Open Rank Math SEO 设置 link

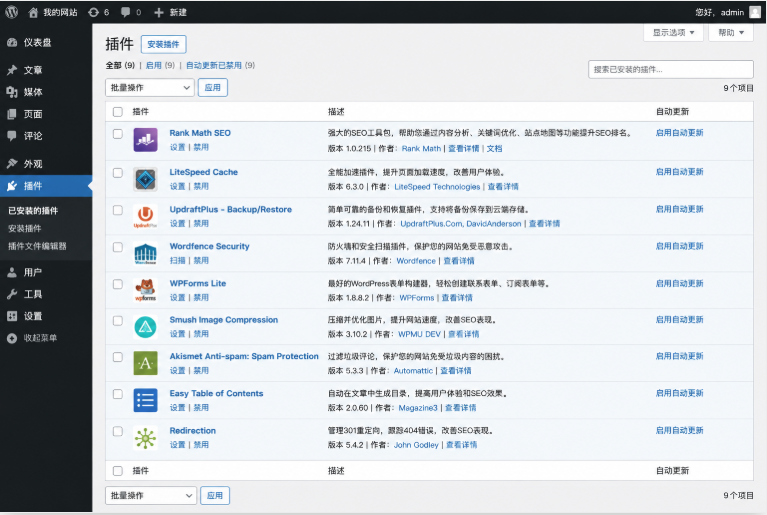point(178,147)
